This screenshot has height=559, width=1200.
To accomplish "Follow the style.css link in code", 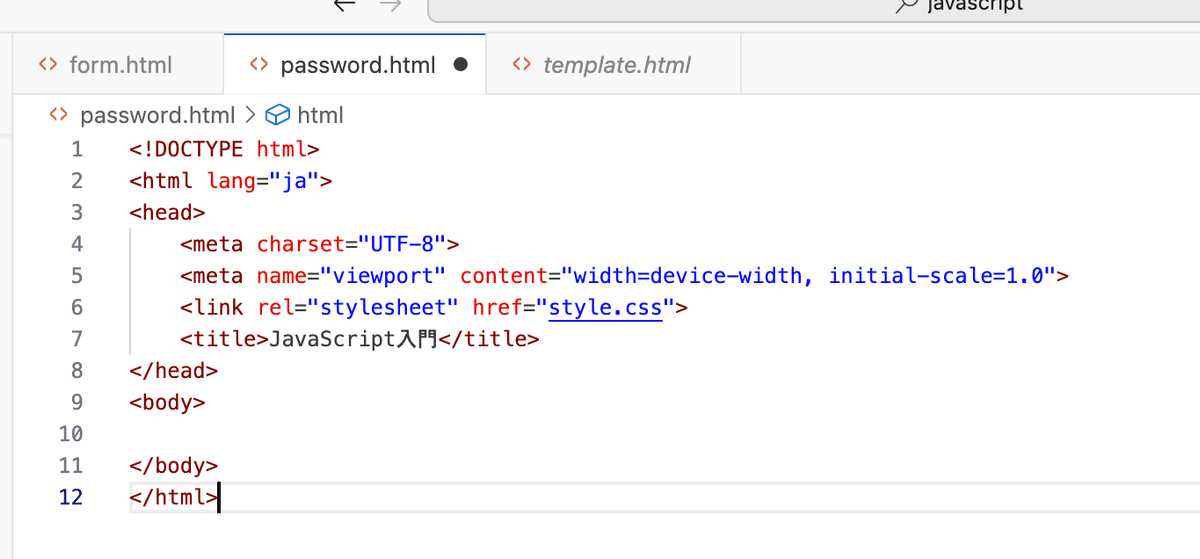I will [606, 307].
